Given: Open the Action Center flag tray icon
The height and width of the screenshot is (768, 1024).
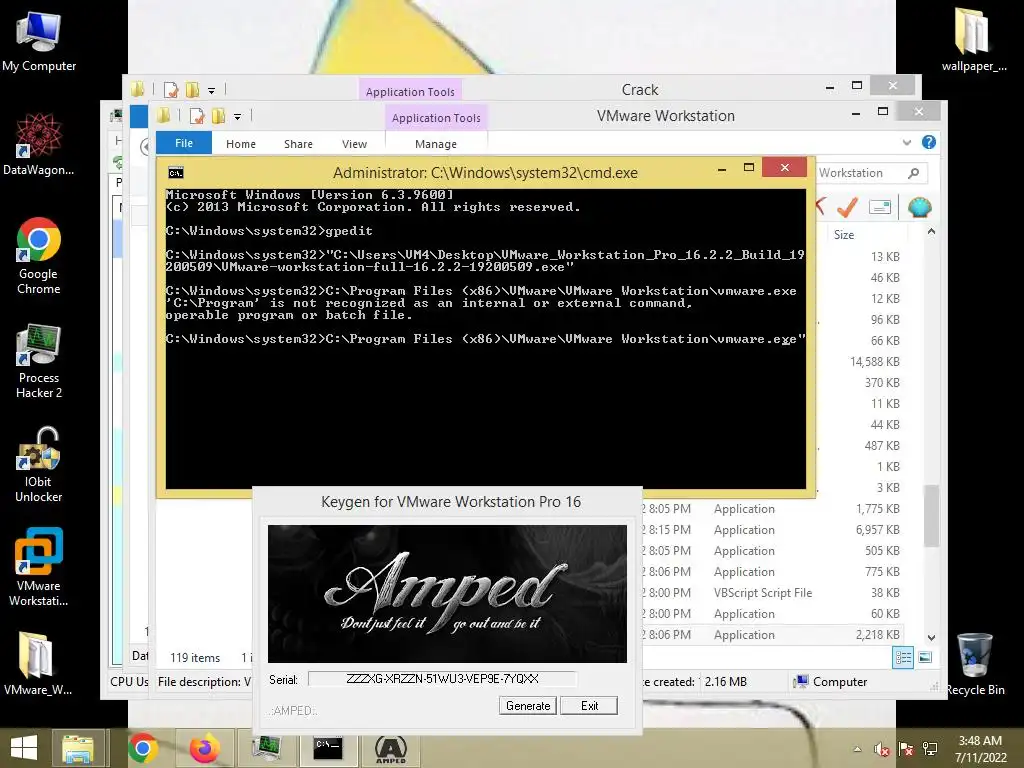Looking at the screenshot, I should [x=906, y=750].
